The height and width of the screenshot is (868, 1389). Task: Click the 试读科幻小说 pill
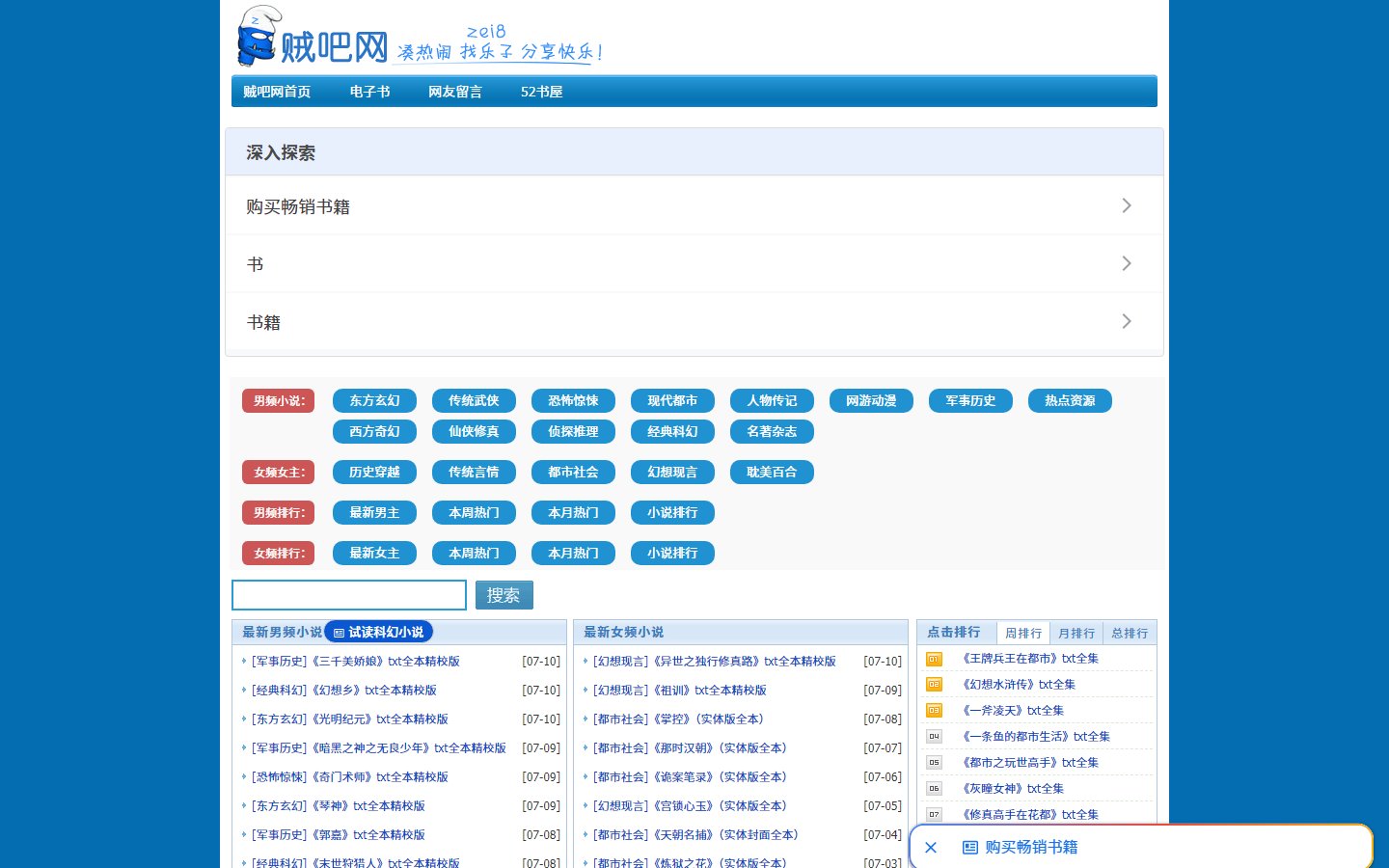(x=378, y=632)
